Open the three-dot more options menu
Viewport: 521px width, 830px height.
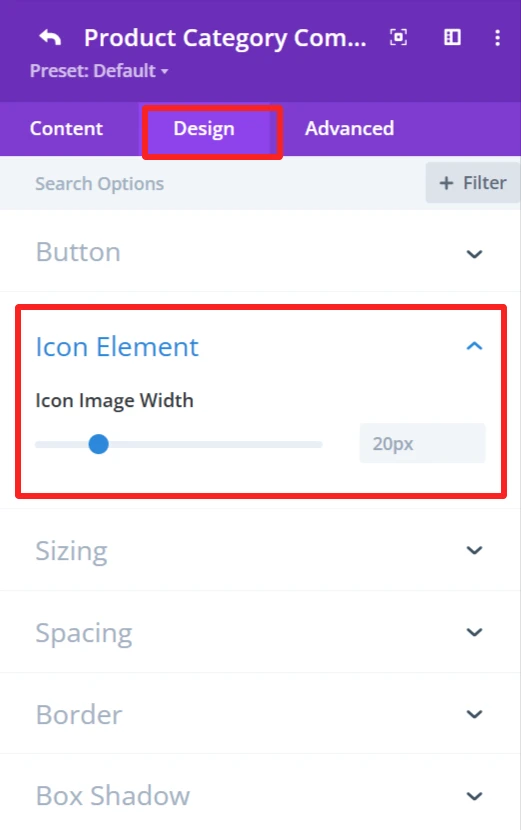[497, 38]
